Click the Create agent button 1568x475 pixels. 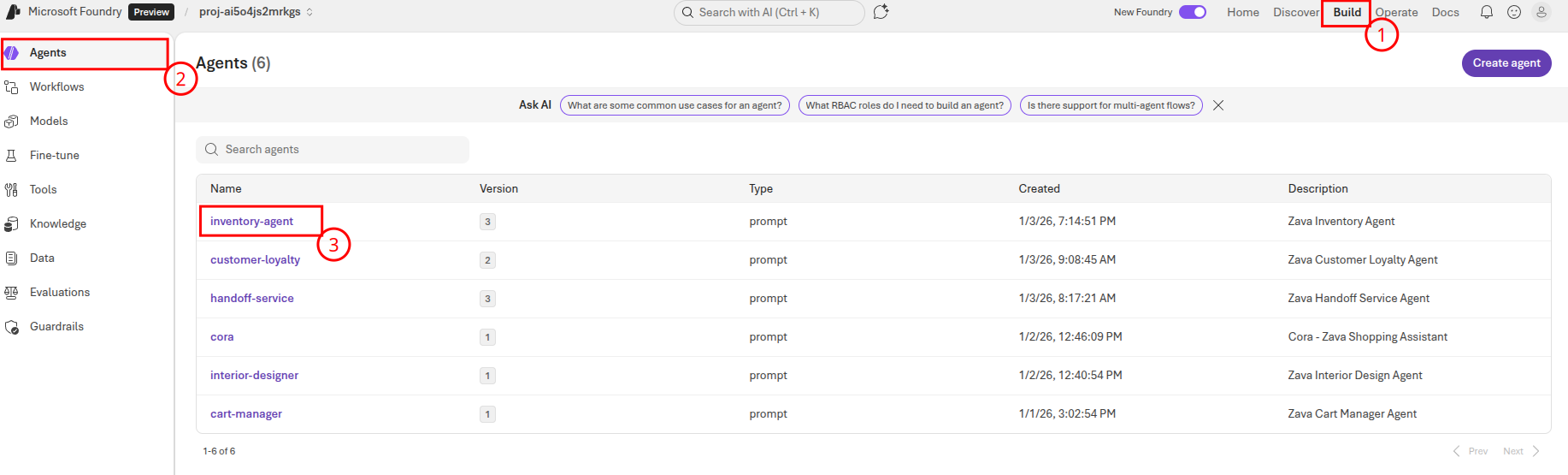tap(1506, 63)
